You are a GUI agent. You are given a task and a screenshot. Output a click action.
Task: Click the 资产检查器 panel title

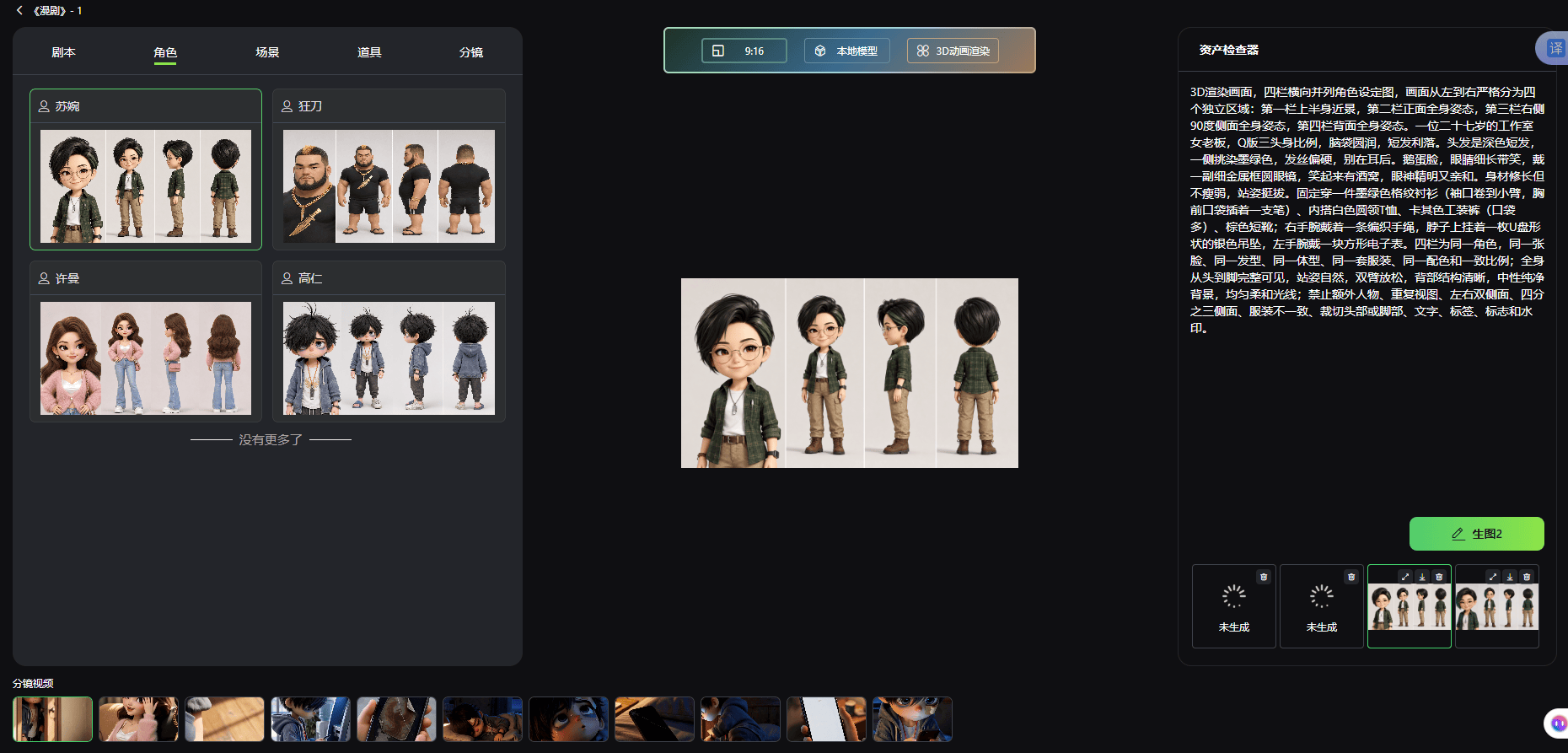[1228, 50]
